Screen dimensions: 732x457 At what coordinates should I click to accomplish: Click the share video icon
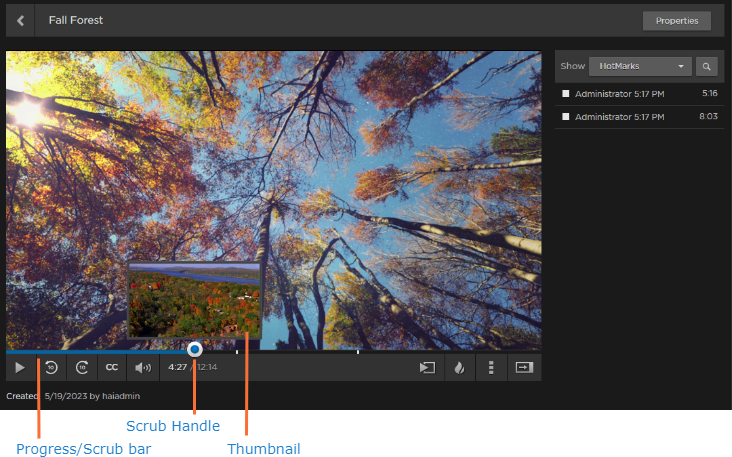427,367
